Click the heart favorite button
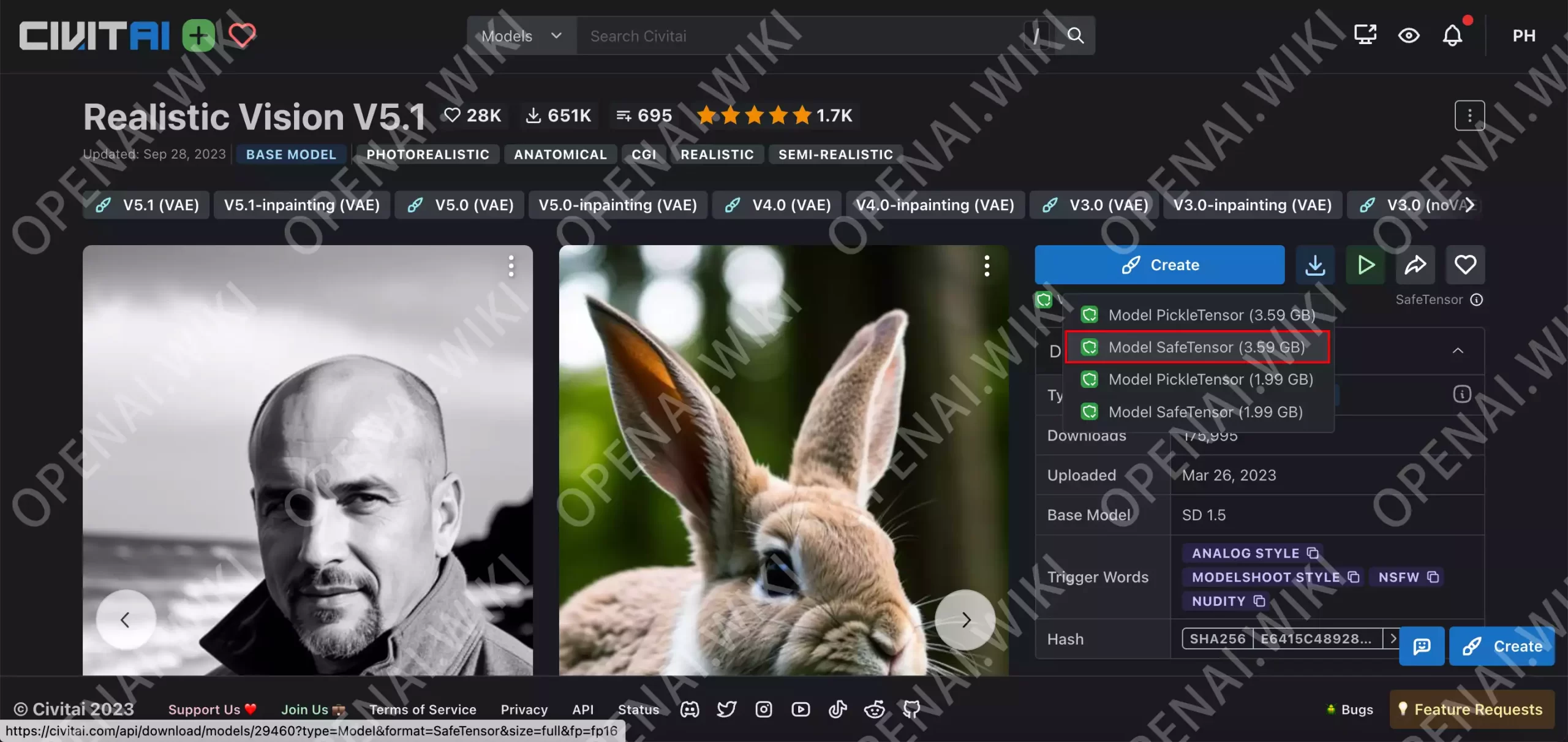Viewport: 1568px width, 742px height. pyautogui.click(x=1465, y=265)
